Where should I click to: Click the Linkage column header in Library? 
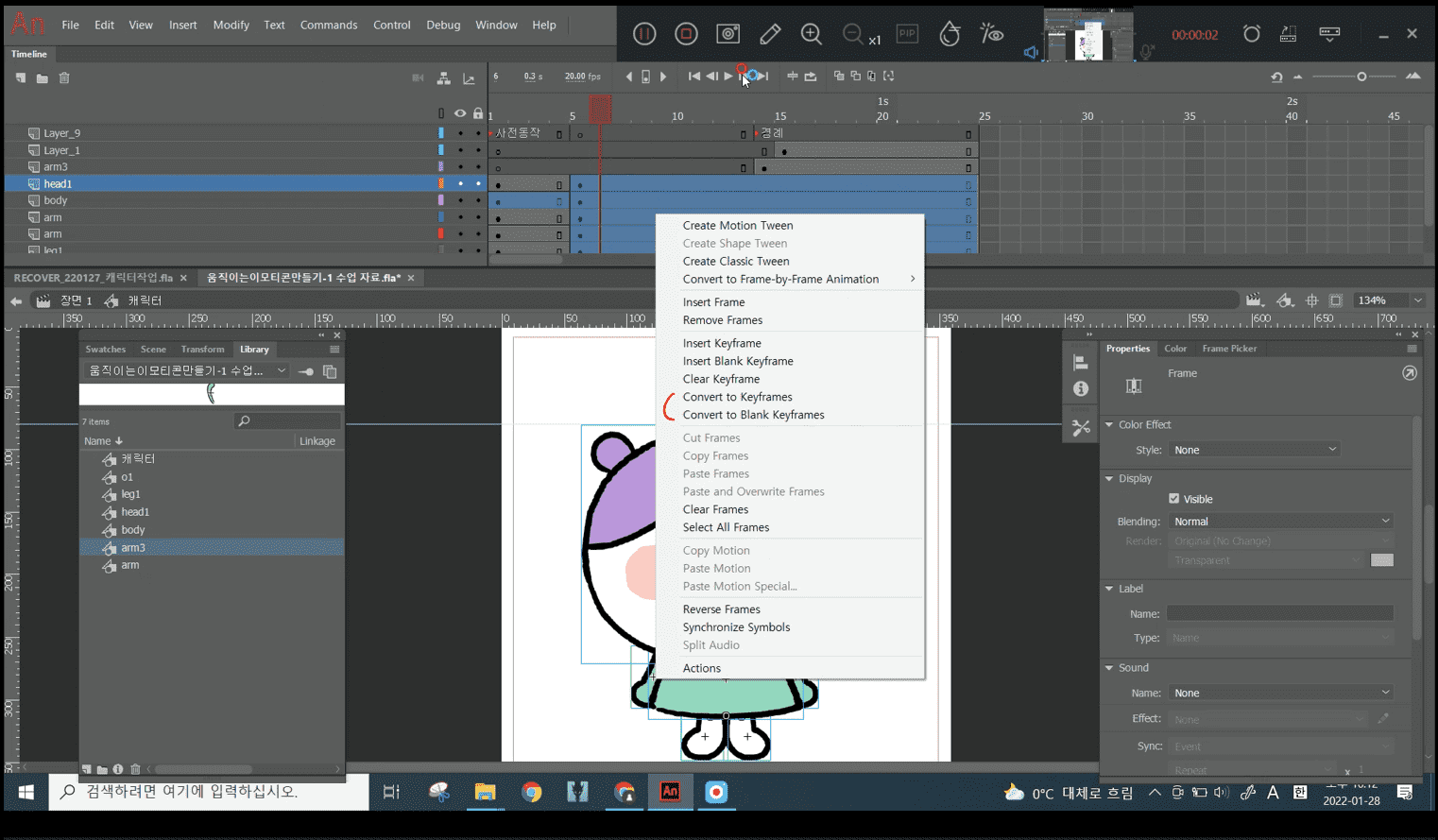pyautogui.click(x=317, y=441)
